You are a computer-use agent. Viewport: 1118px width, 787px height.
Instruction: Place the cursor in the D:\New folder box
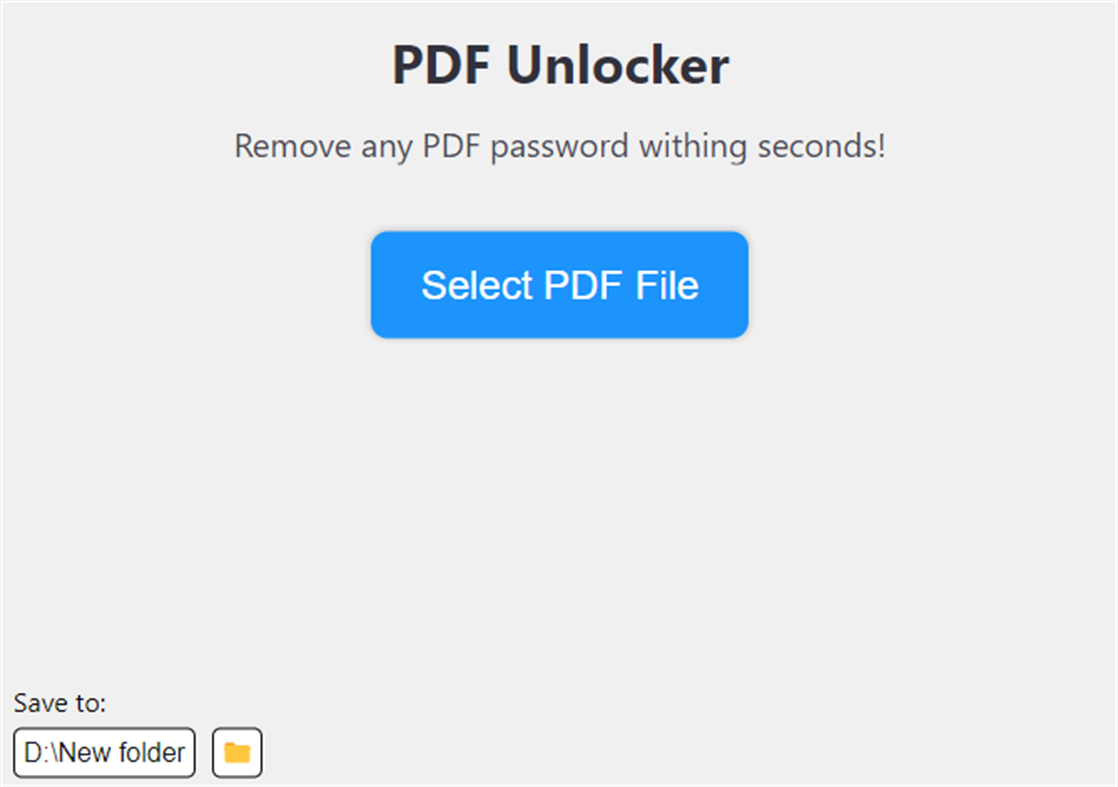pos(105,752)
